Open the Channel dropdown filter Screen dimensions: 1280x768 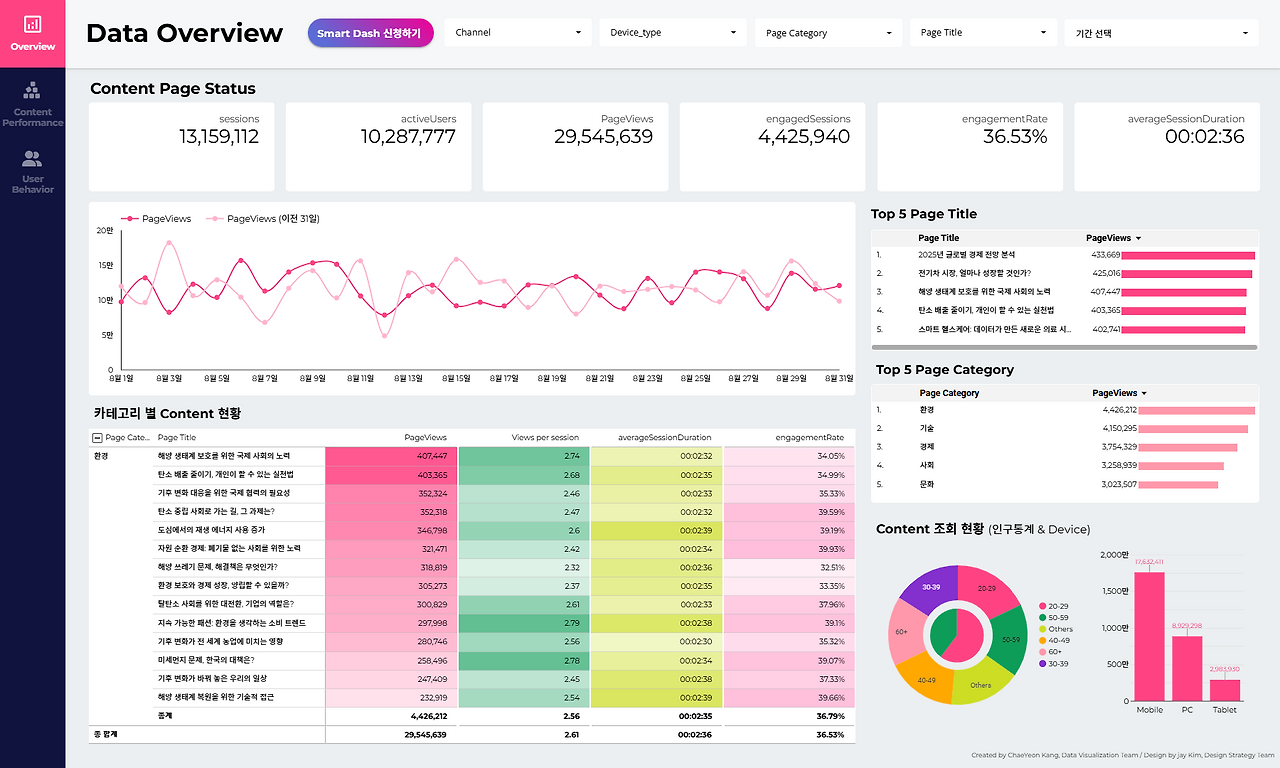519,32
